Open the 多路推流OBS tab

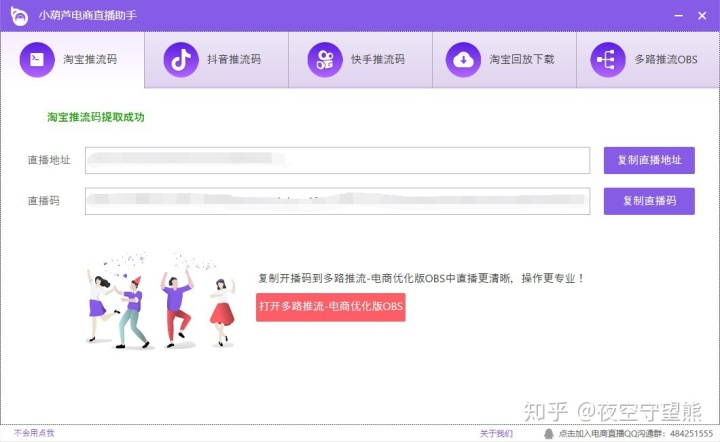click(x=648, y=60)
